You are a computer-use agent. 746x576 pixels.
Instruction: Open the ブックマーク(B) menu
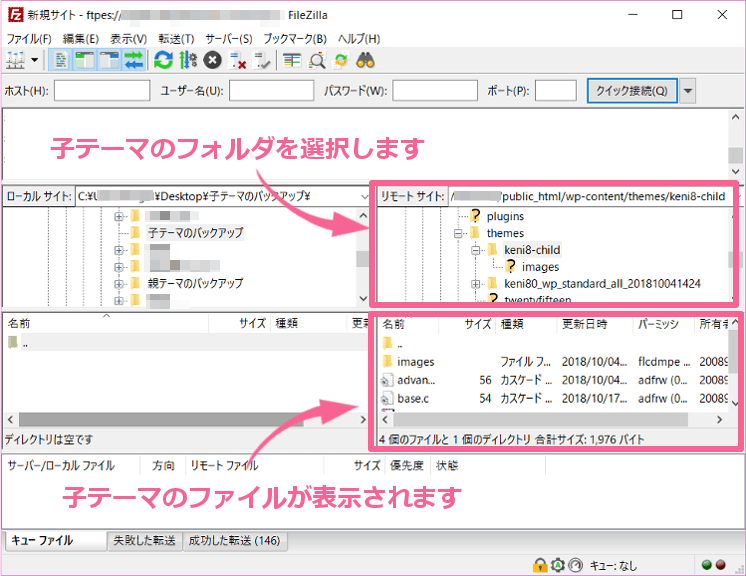pos(295,39)
